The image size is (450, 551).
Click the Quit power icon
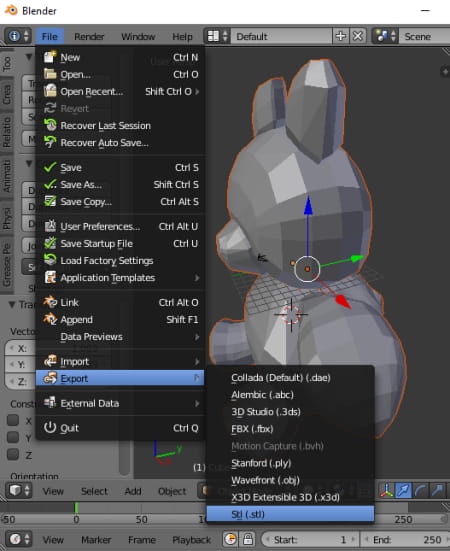coord(50,428)
